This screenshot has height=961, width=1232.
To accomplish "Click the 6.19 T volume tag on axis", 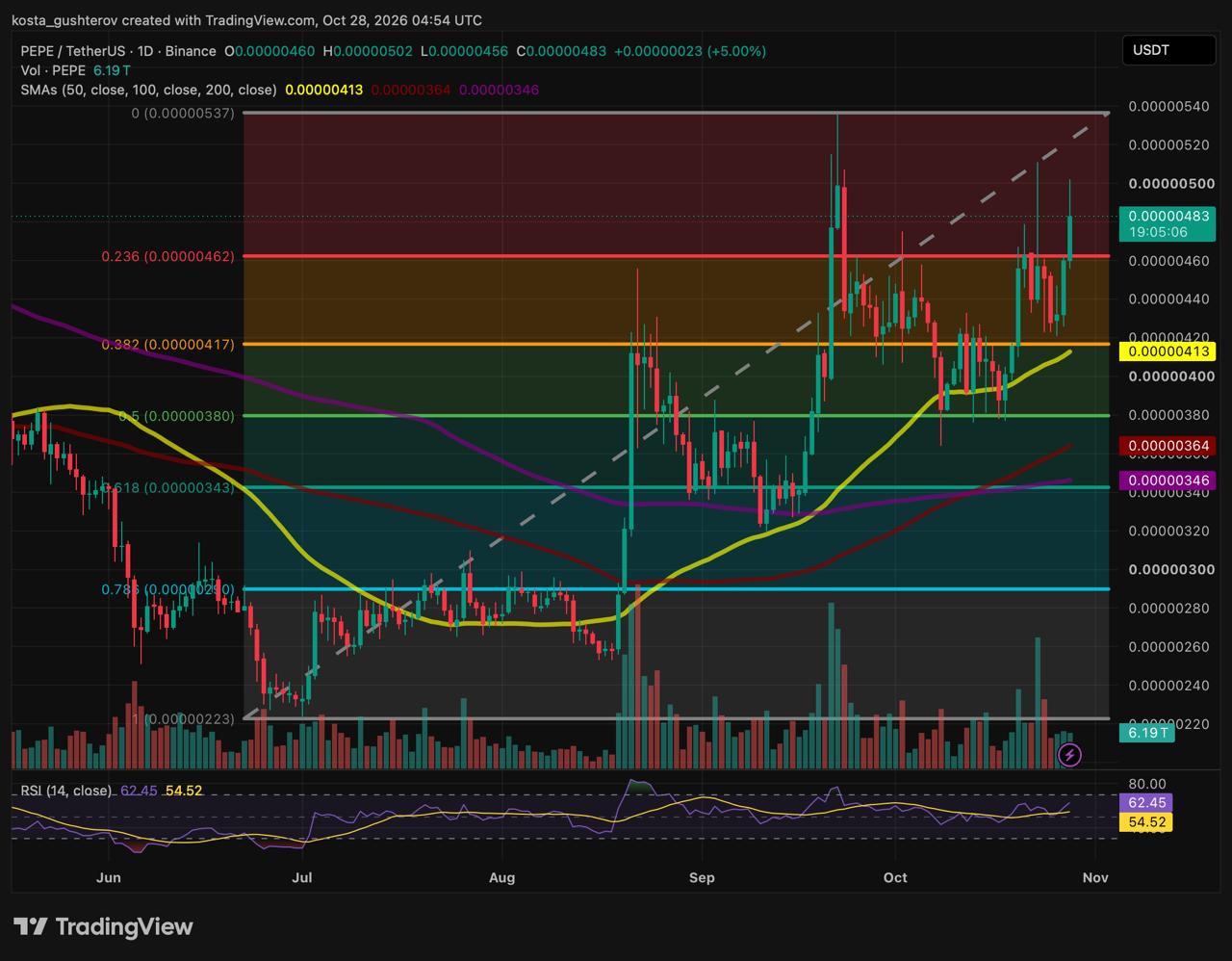I will [1148, 733].
